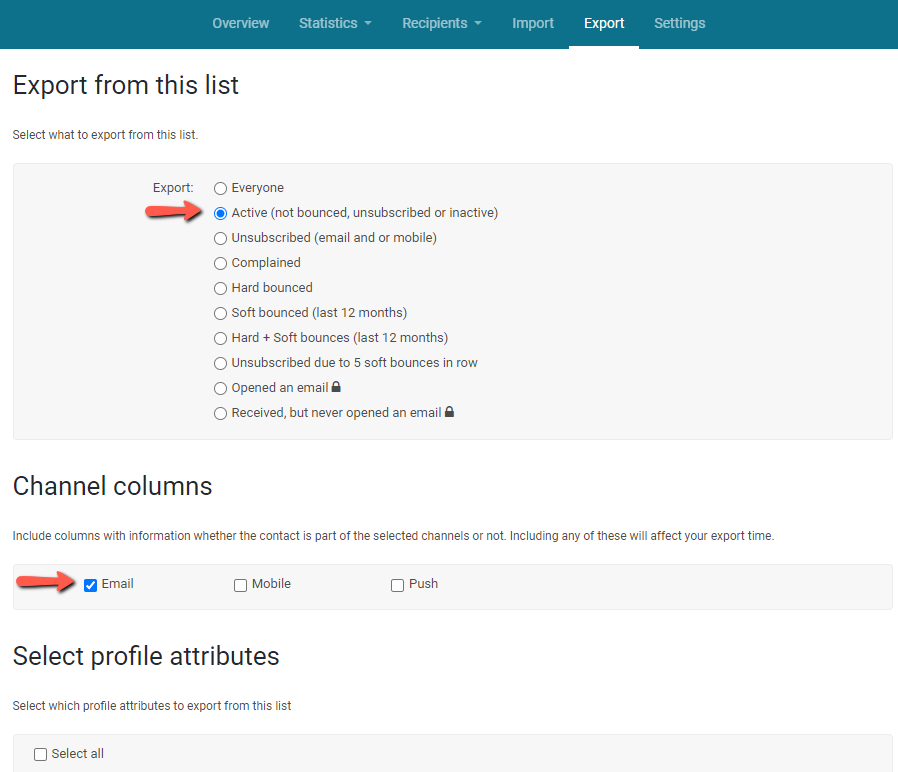Click lock icon beside Opened an email
Image resolution: width=898 pixels, height=772 pixels.
coord(336,388)
